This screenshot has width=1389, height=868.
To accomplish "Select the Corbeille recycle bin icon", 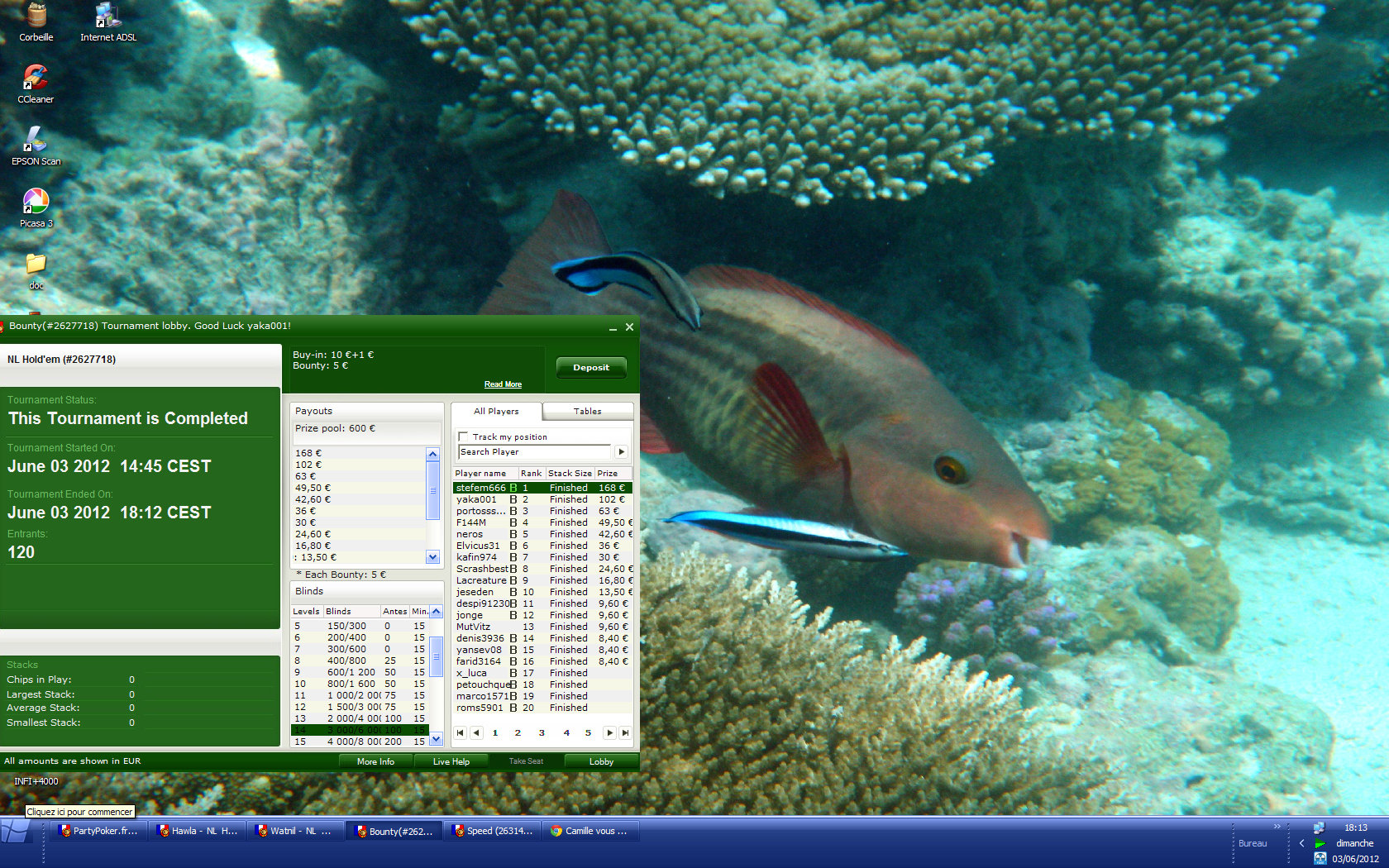I will (36, 22).
